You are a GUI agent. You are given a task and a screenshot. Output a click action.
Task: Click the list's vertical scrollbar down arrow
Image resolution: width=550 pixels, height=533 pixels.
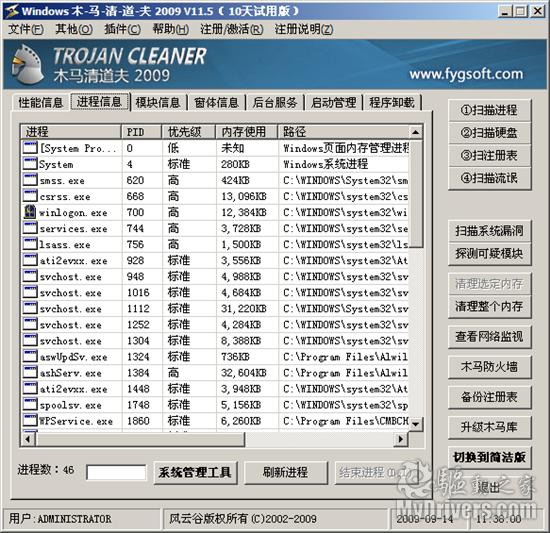(x=416, y=424)
